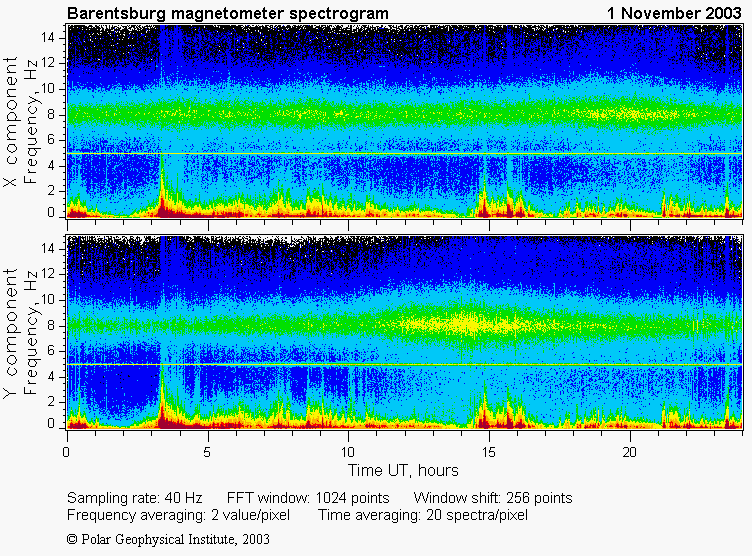
Task: Select the 10 tick label on time axis
Action: (x=348, y=451)
